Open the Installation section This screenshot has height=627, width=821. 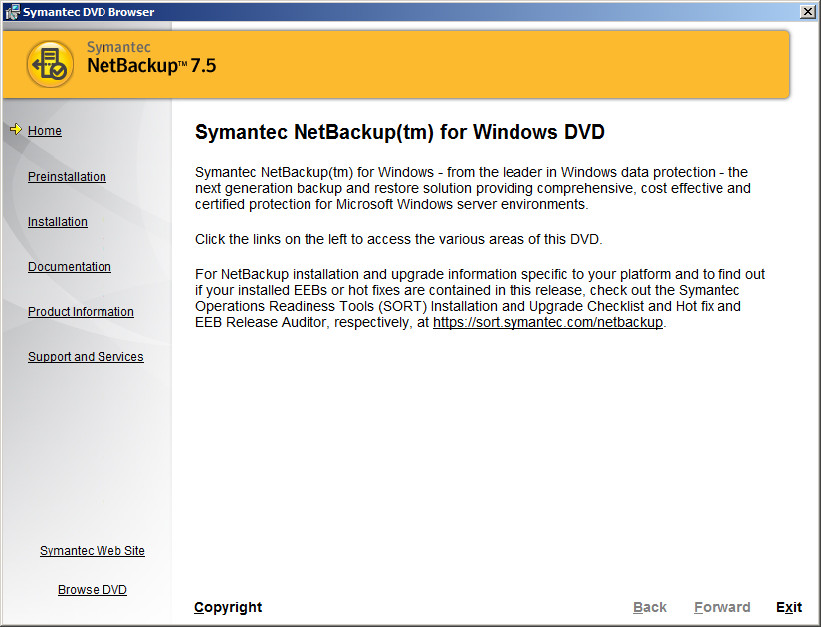pyautogui.click(x=57, y=221)
